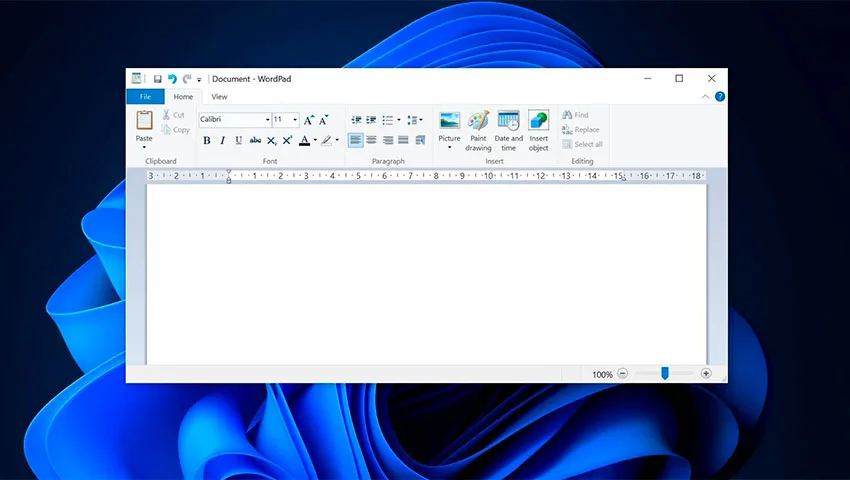Click the first-line indent marker on ruler
Screen dimensions: 850x480
coord(229,172)
